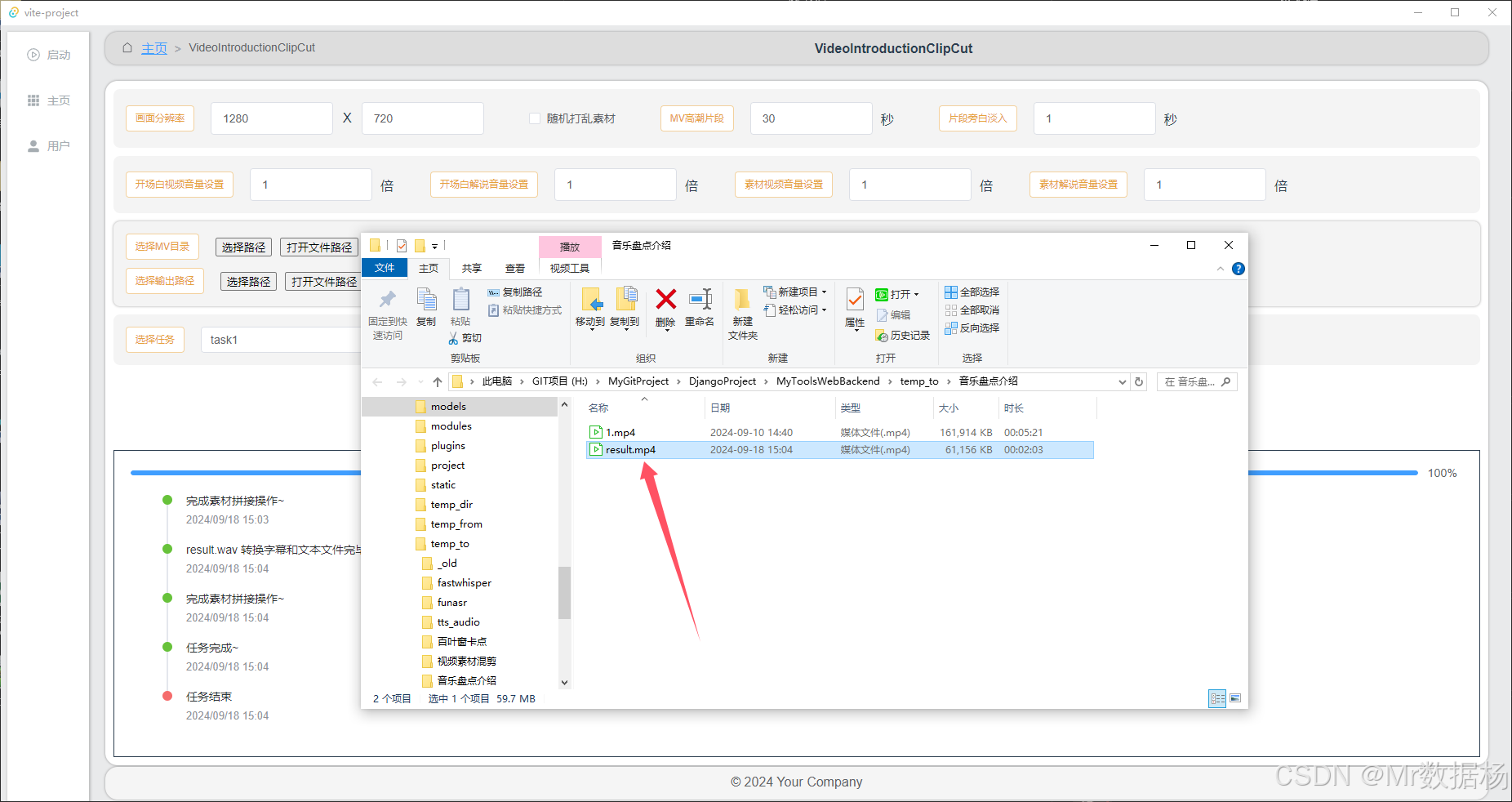This screenshot has width=1512, height=802.
Task: Click the Pin to Quick access icon
Action: (388, 300)
